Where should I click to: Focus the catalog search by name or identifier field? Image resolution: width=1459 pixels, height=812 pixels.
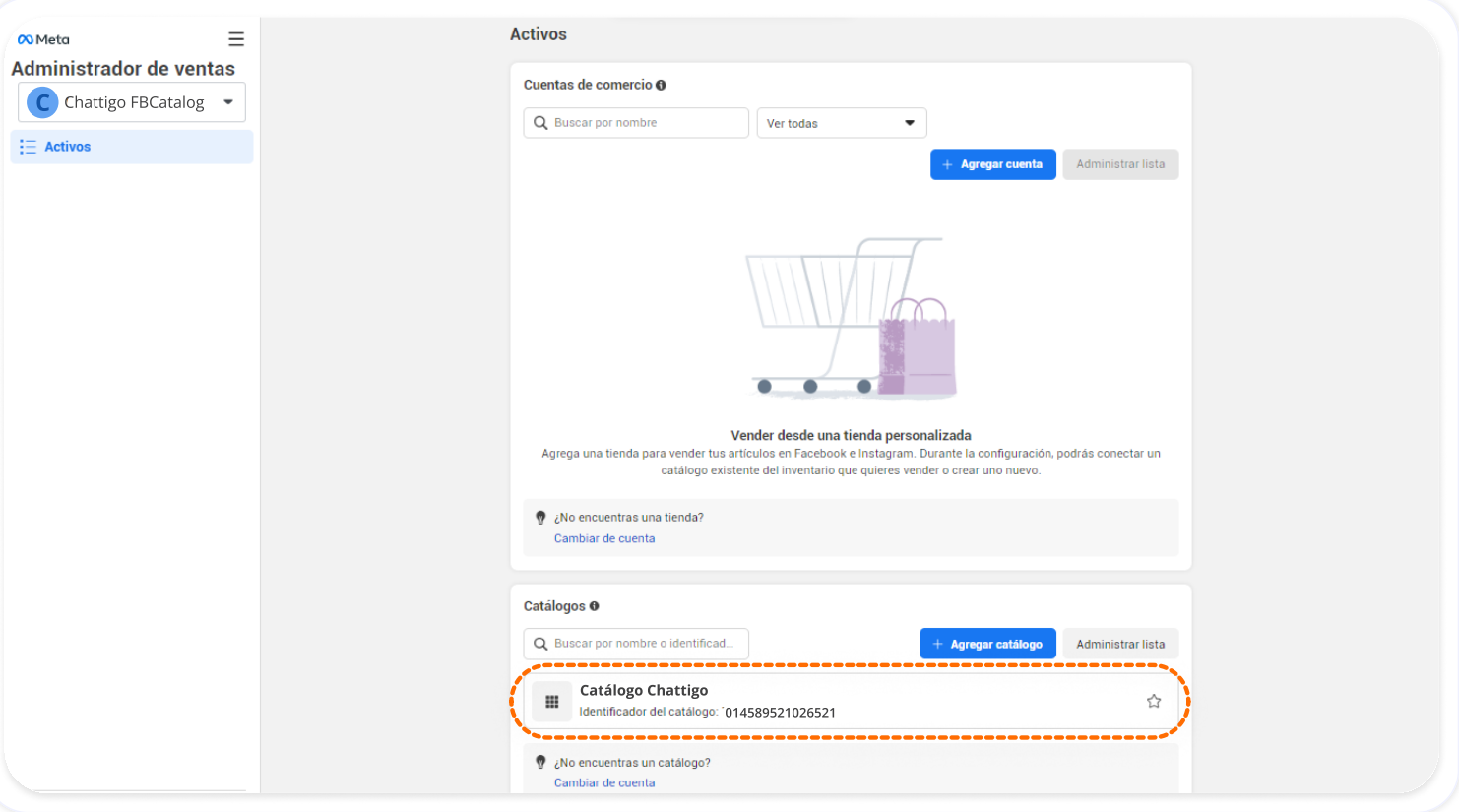(x=636, y=644)
